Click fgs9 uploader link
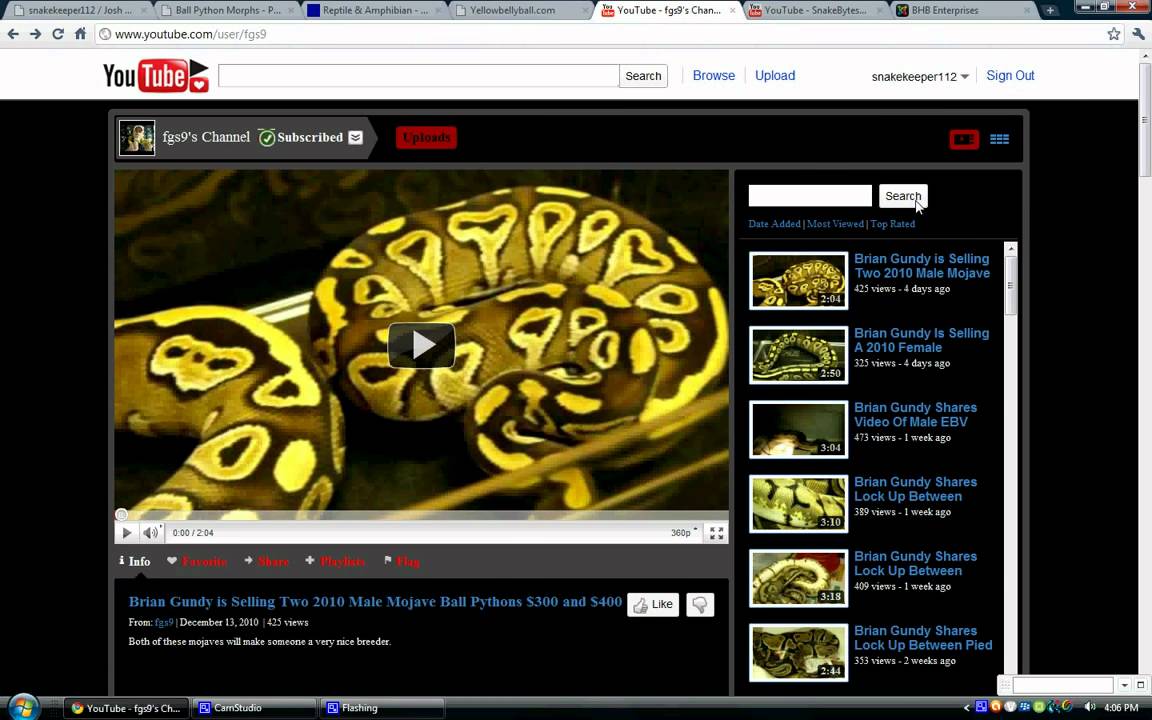The width and height of the screenshot is (1152, 720). click(164, 622)
